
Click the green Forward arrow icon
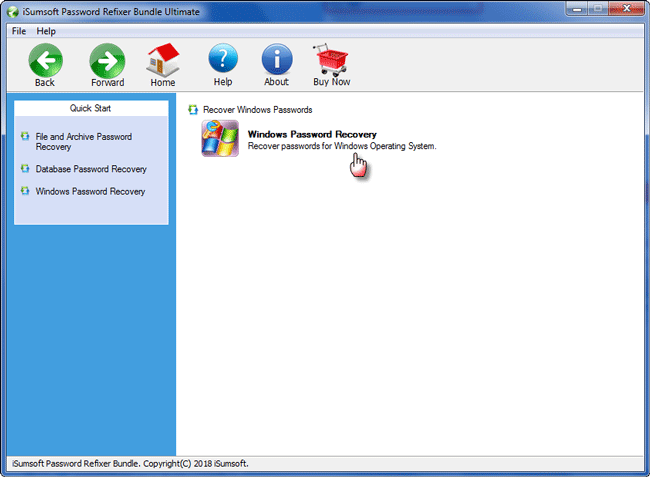[x=107, y=60]
